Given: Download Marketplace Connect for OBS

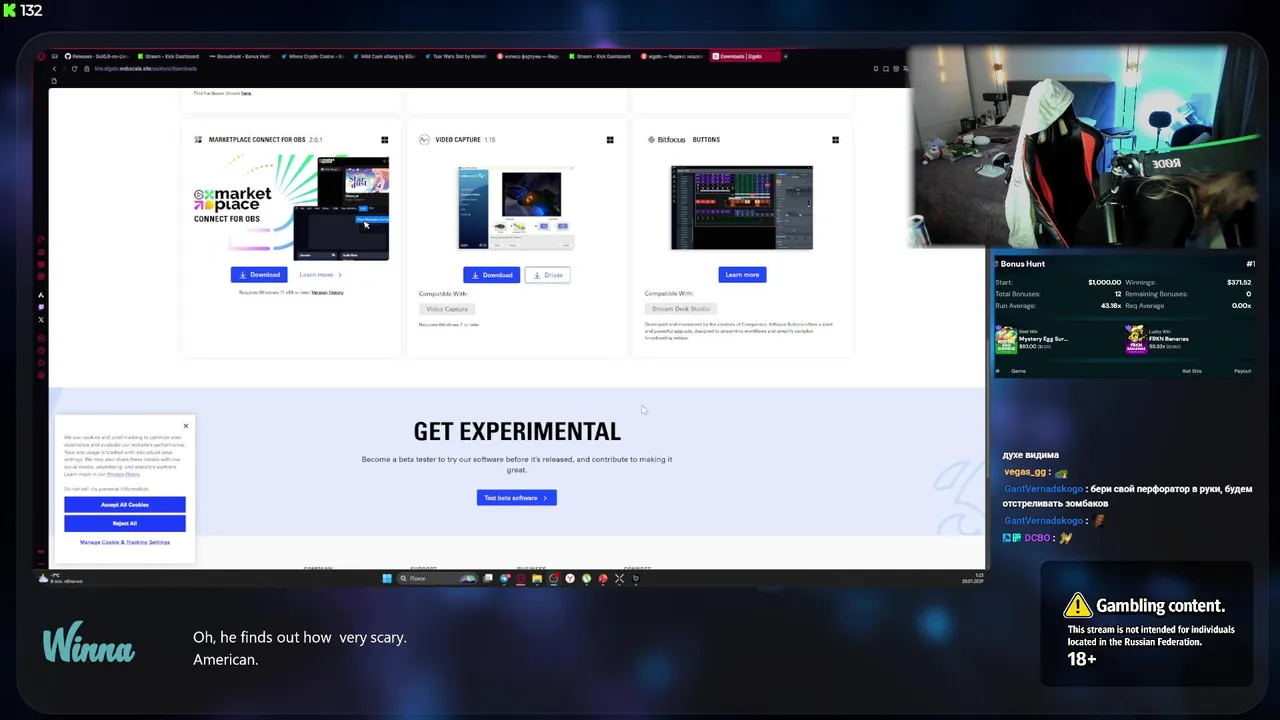Looking at the screenshot, I should 259,274.
